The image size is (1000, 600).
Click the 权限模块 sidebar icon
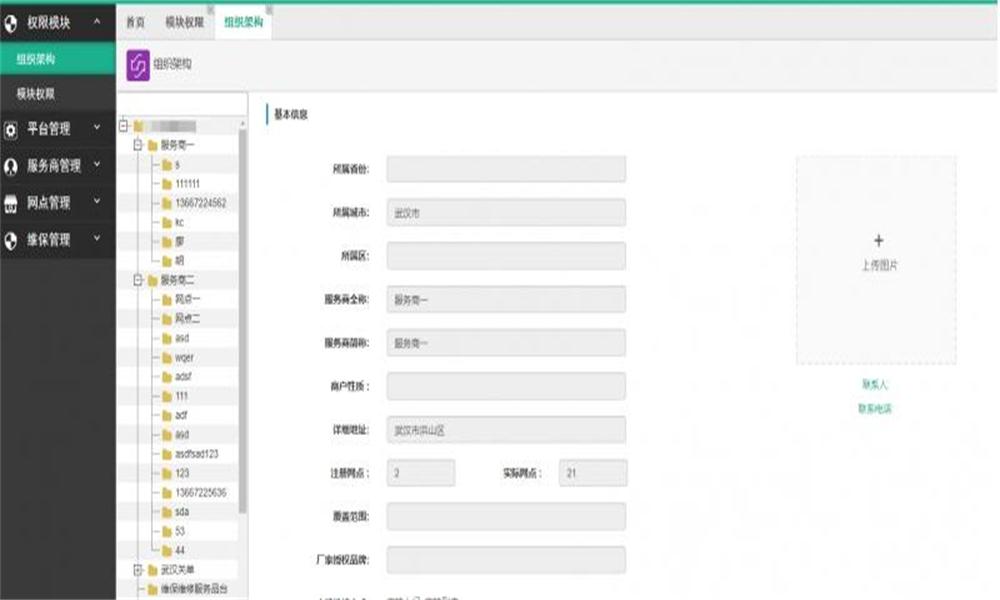[11, 21]
